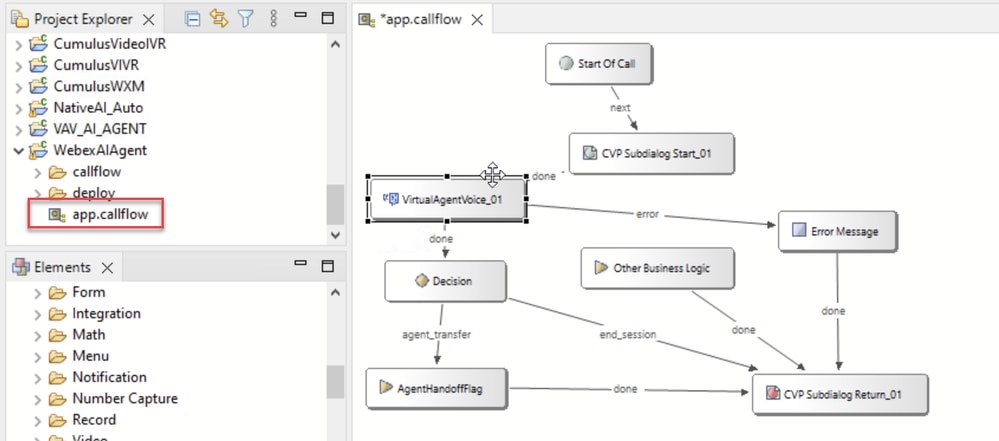Expand the Menu elements folder
This screenshot has width=999, height=441.
tap(38, 356)
